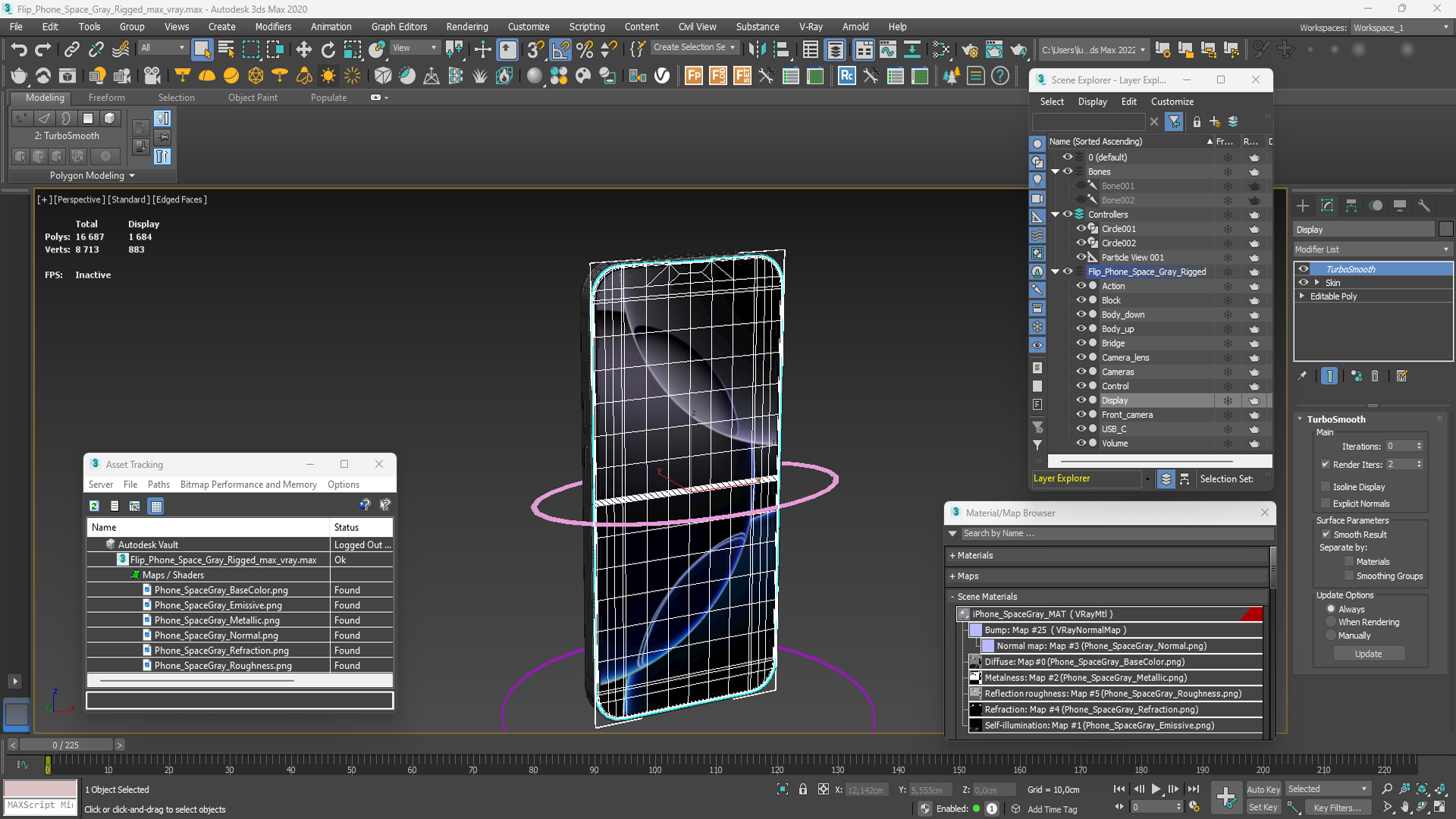Uncheck the Render Iters checkbox
Screen dimensions: 1456x819
[x=1326, y=464]
